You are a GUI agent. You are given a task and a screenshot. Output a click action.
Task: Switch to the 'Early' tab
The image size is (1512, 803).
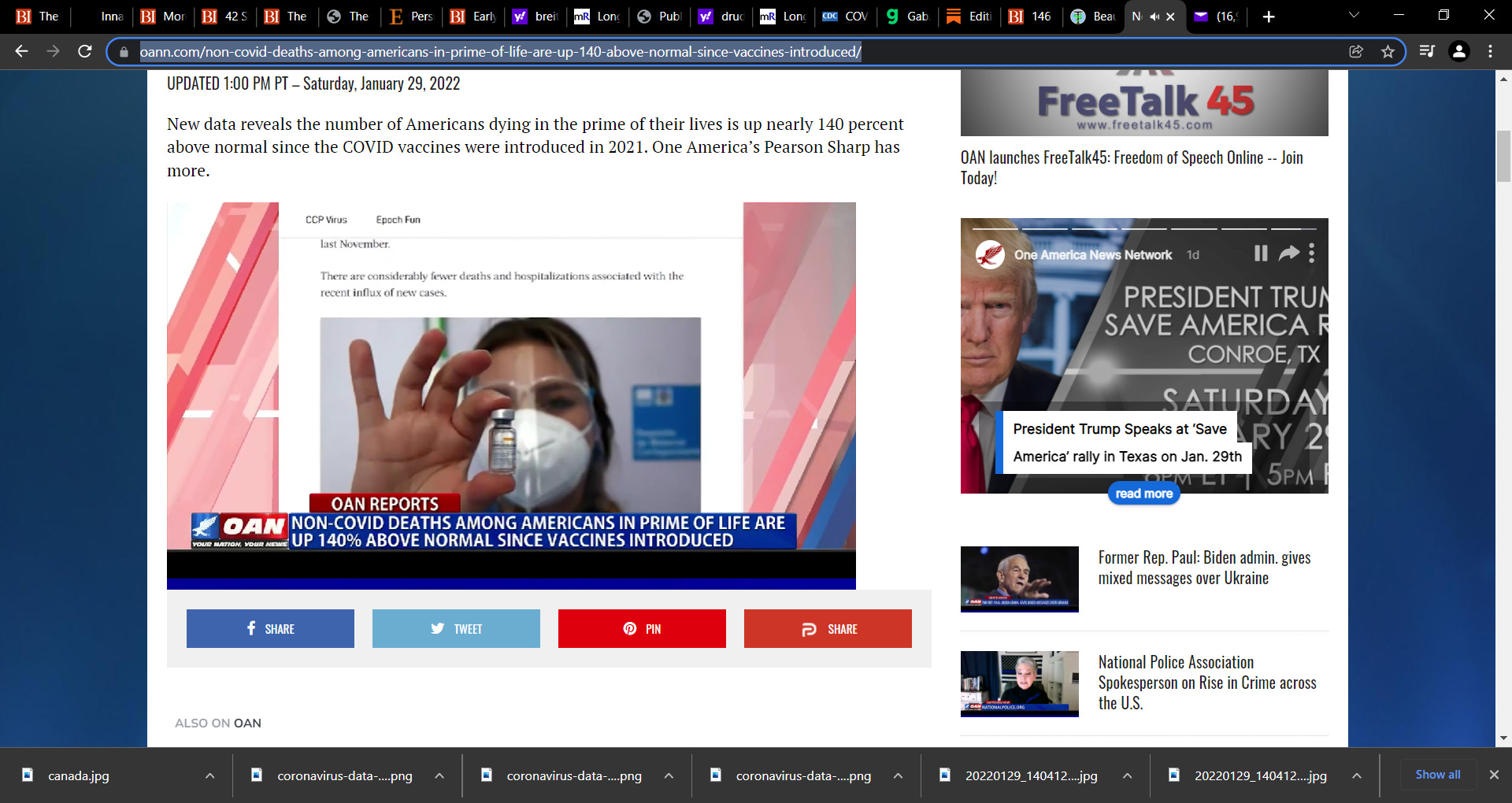point(474,17)
